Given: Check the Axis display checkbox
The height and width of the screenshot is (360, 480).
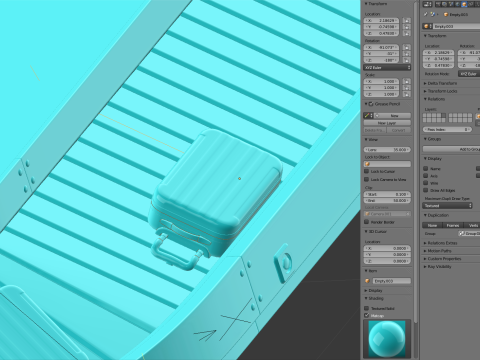Looking at the screenshot, I should click(426, 176).
